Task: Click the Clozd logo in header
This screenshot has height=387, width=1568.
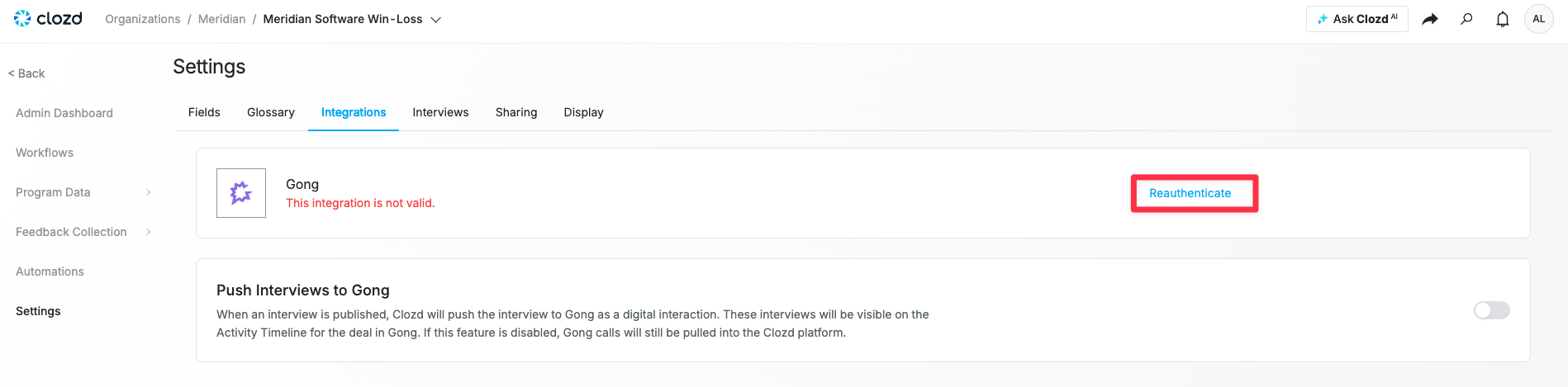Action: (x=48, y=18)
